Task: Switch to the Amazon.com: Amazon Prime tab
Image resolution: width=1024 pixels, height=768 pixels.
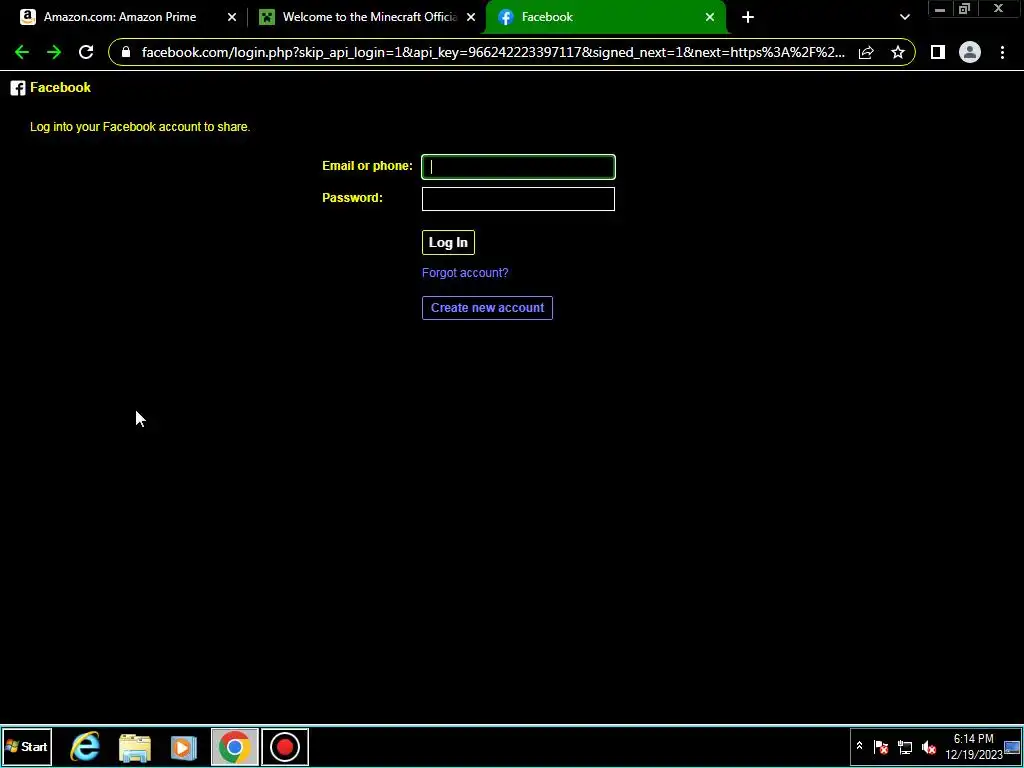Action: [x=120, y=17]
